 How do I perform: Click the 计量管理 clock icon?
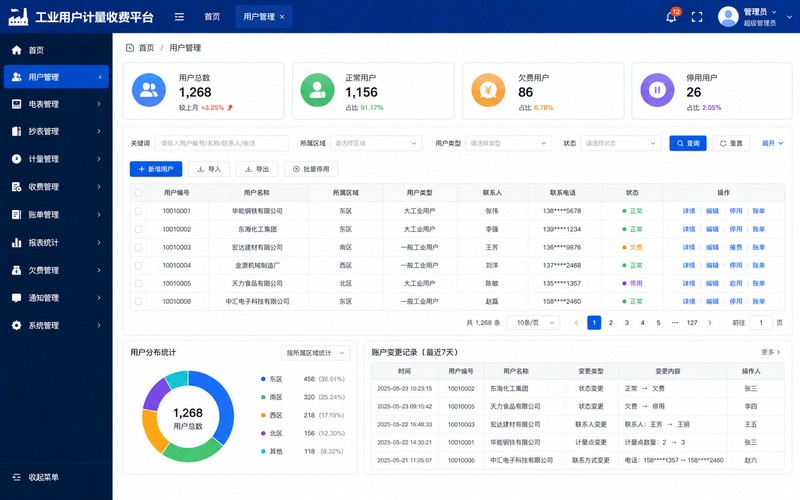16,159
